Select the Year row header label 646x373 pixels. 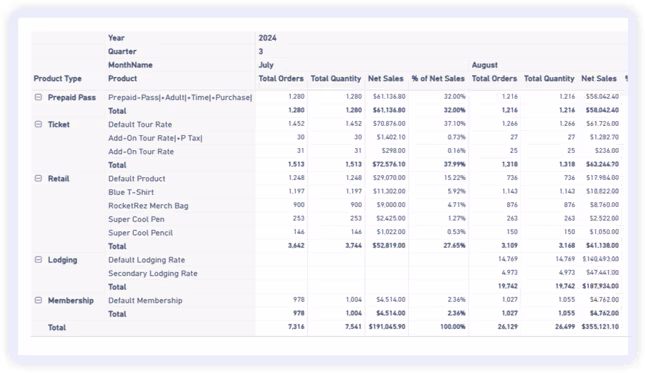click(116, 38)
